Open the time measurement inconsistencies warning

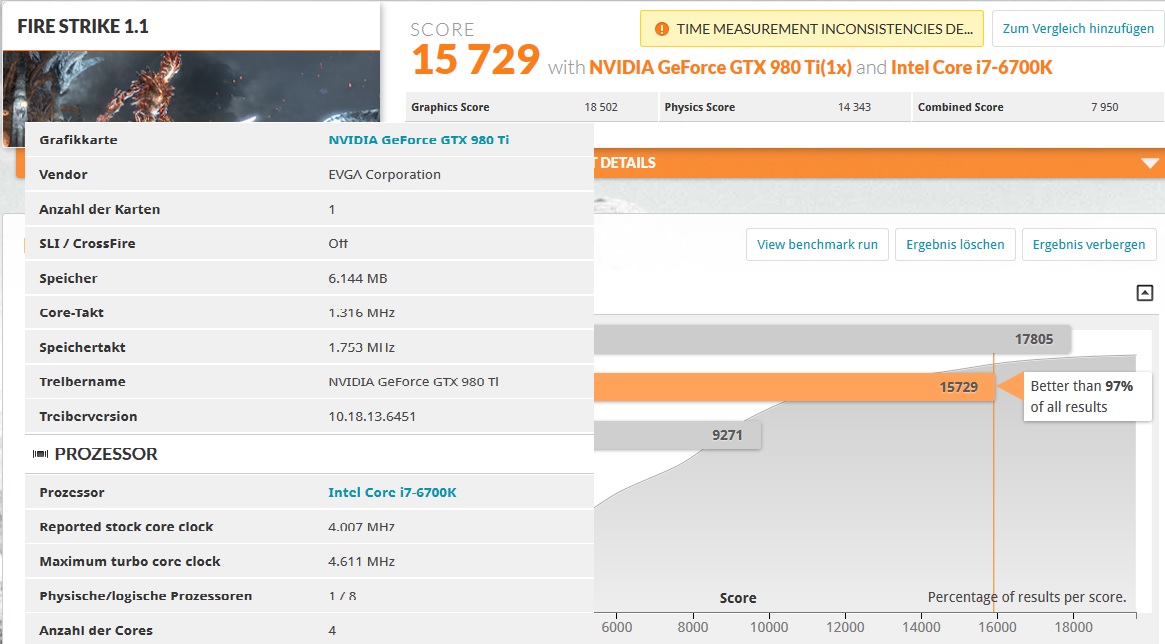(811, 29)
